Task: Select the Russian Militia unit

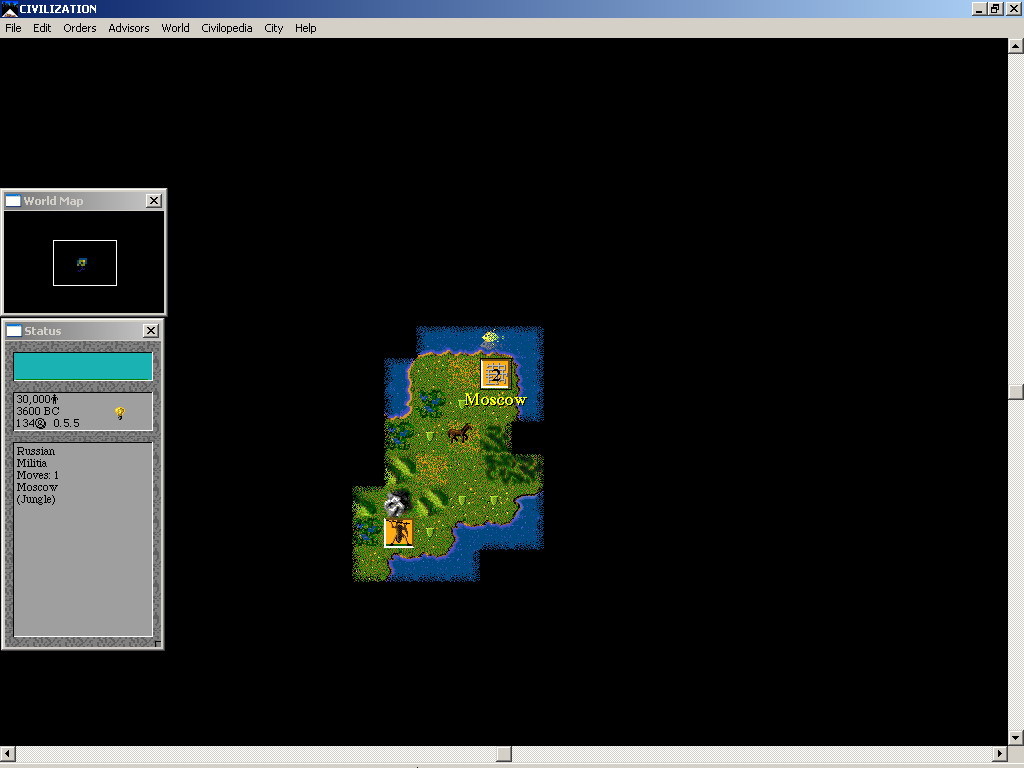Action: pyautogui.click(x=398, y=533)
